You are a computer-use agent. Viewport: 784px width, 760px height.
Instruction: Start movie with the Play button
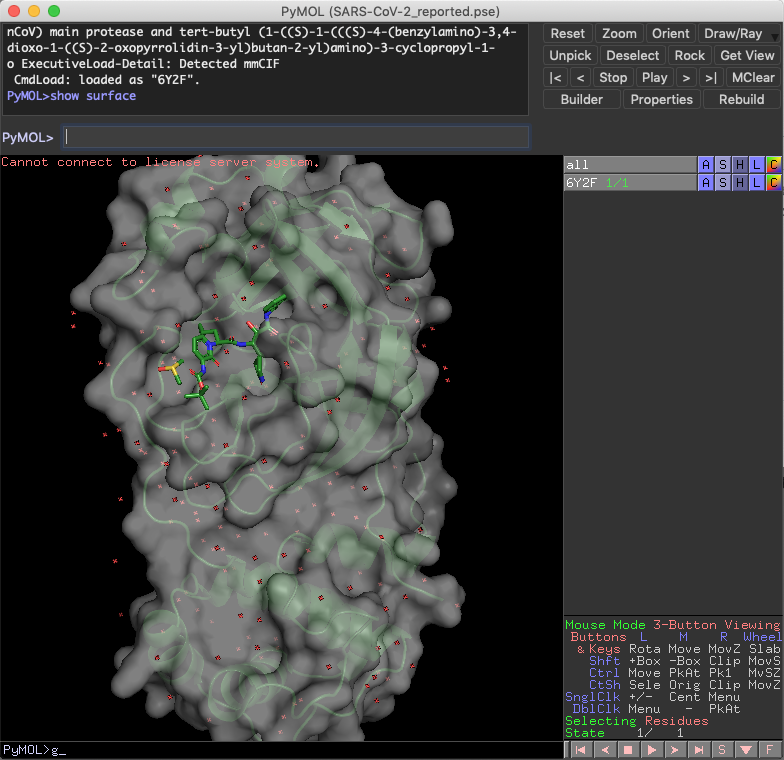tap(654, 78)
